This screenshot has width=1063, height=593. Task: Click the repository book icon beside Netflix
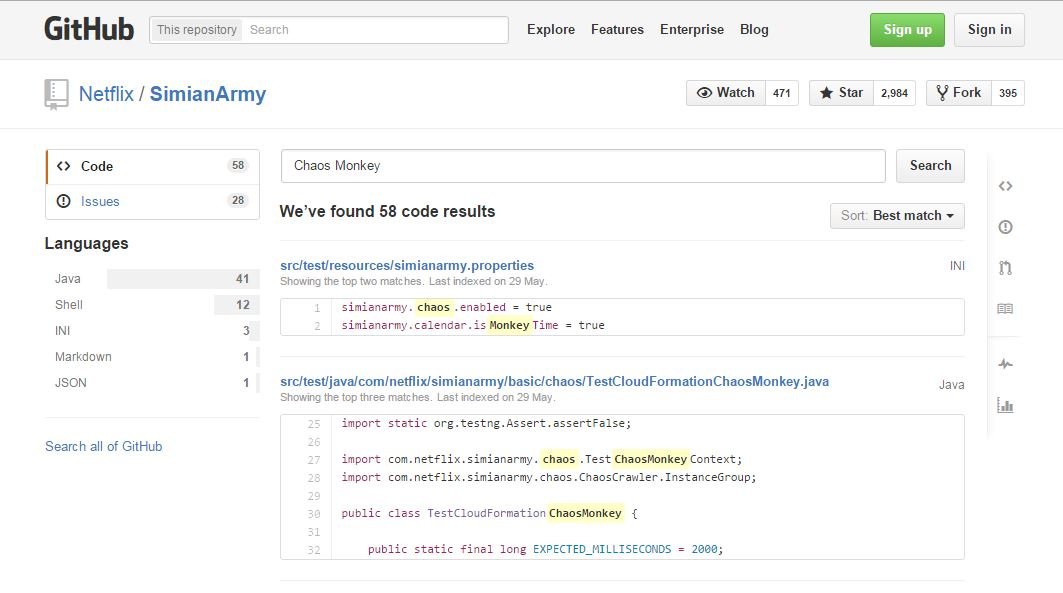(x=56, y=94)
